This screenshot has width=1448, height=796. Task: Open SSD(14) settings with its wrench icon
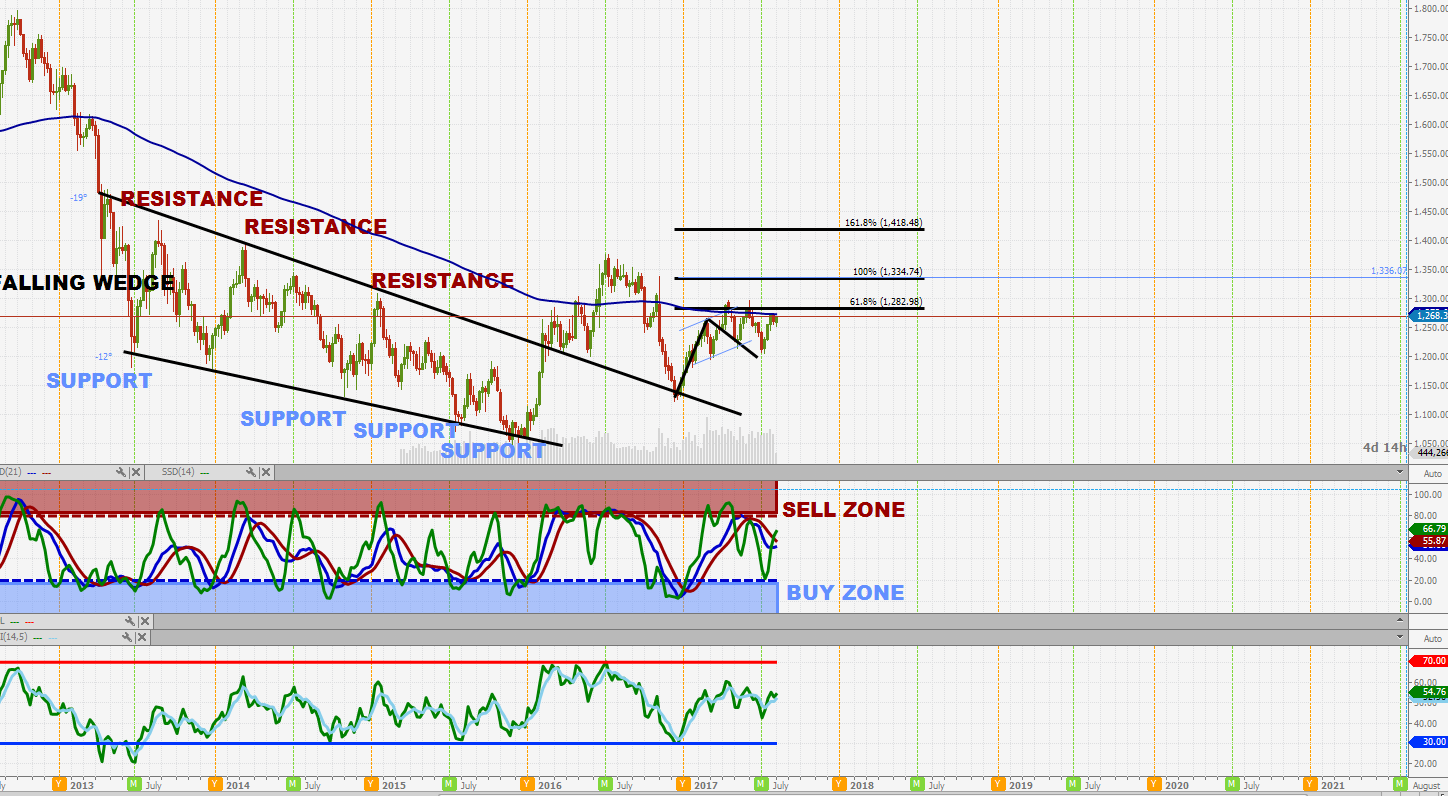click(x=251, y=472)
